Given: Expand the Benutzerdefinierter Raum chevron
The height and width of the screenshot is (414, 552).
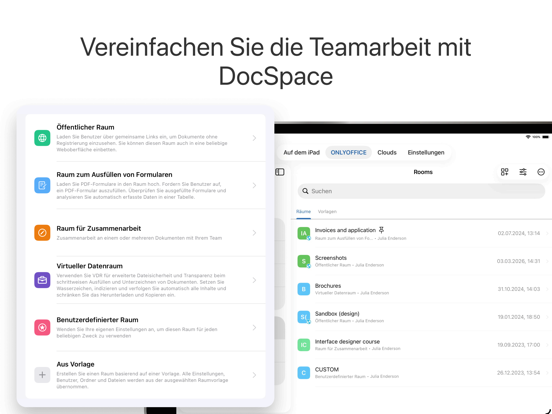Looking at the screenshot, I should 254,327.
